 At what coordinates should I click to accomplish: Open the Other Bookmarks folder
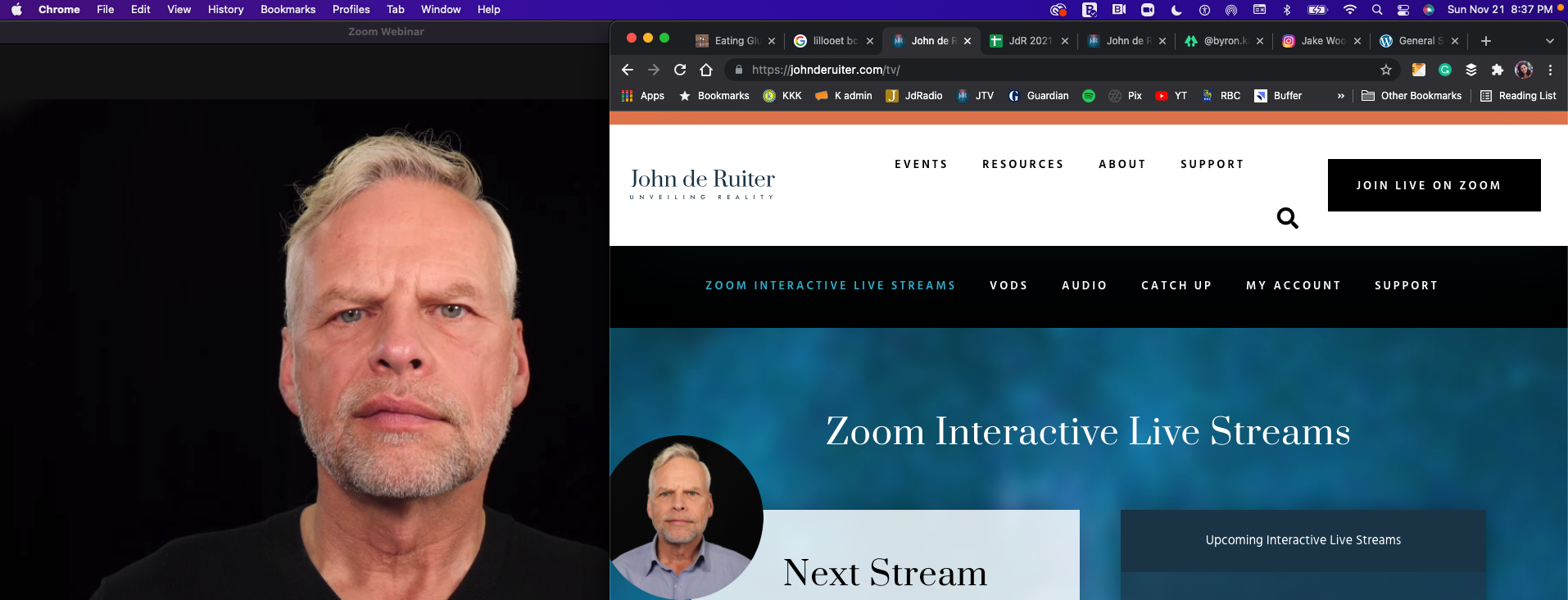point(1412,96)
